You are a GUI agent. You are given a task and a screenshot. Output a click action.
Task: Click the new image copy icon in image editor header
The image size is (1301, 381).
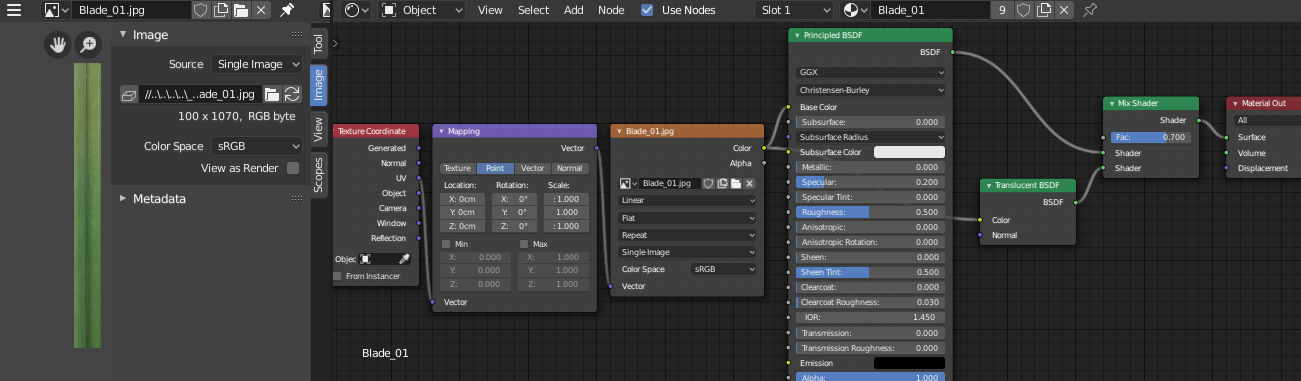click(221, 10)
